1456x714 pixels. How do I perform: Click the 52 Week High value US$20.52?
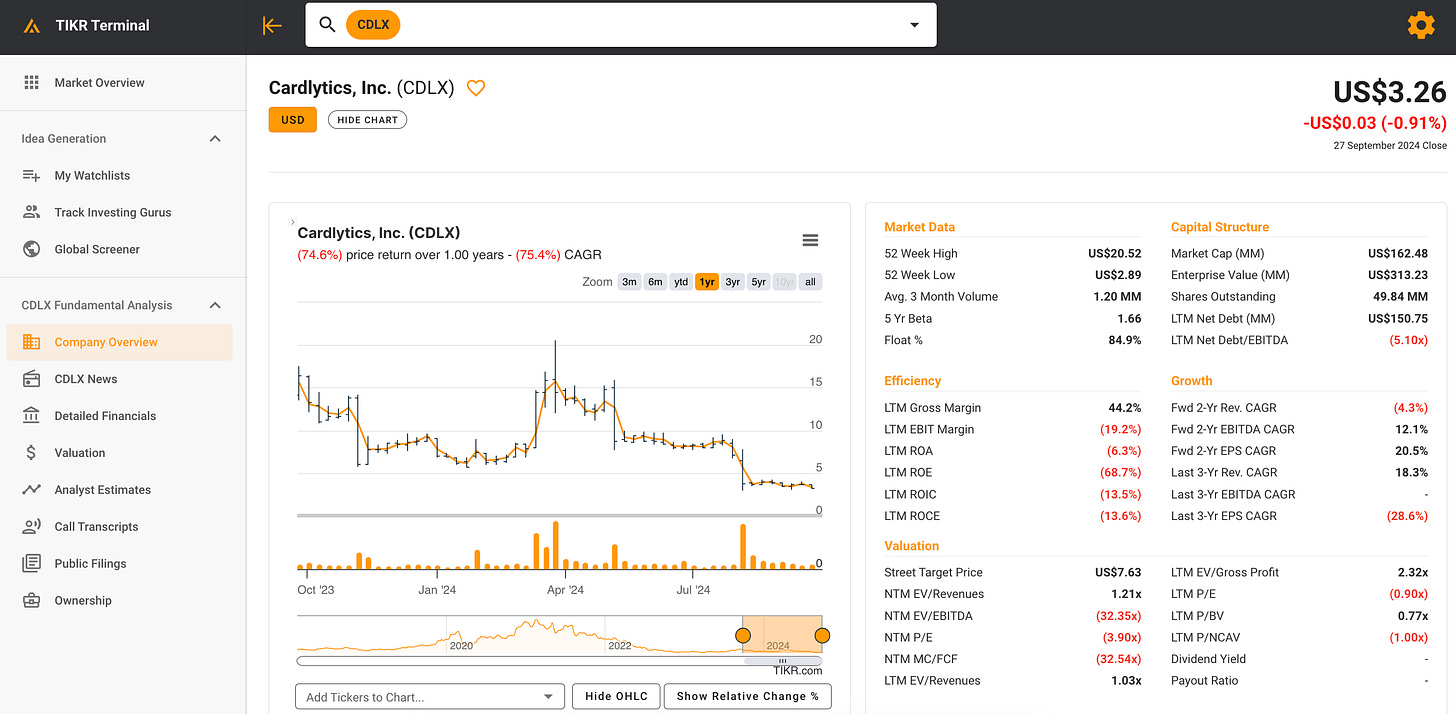tap(1115, 254)
